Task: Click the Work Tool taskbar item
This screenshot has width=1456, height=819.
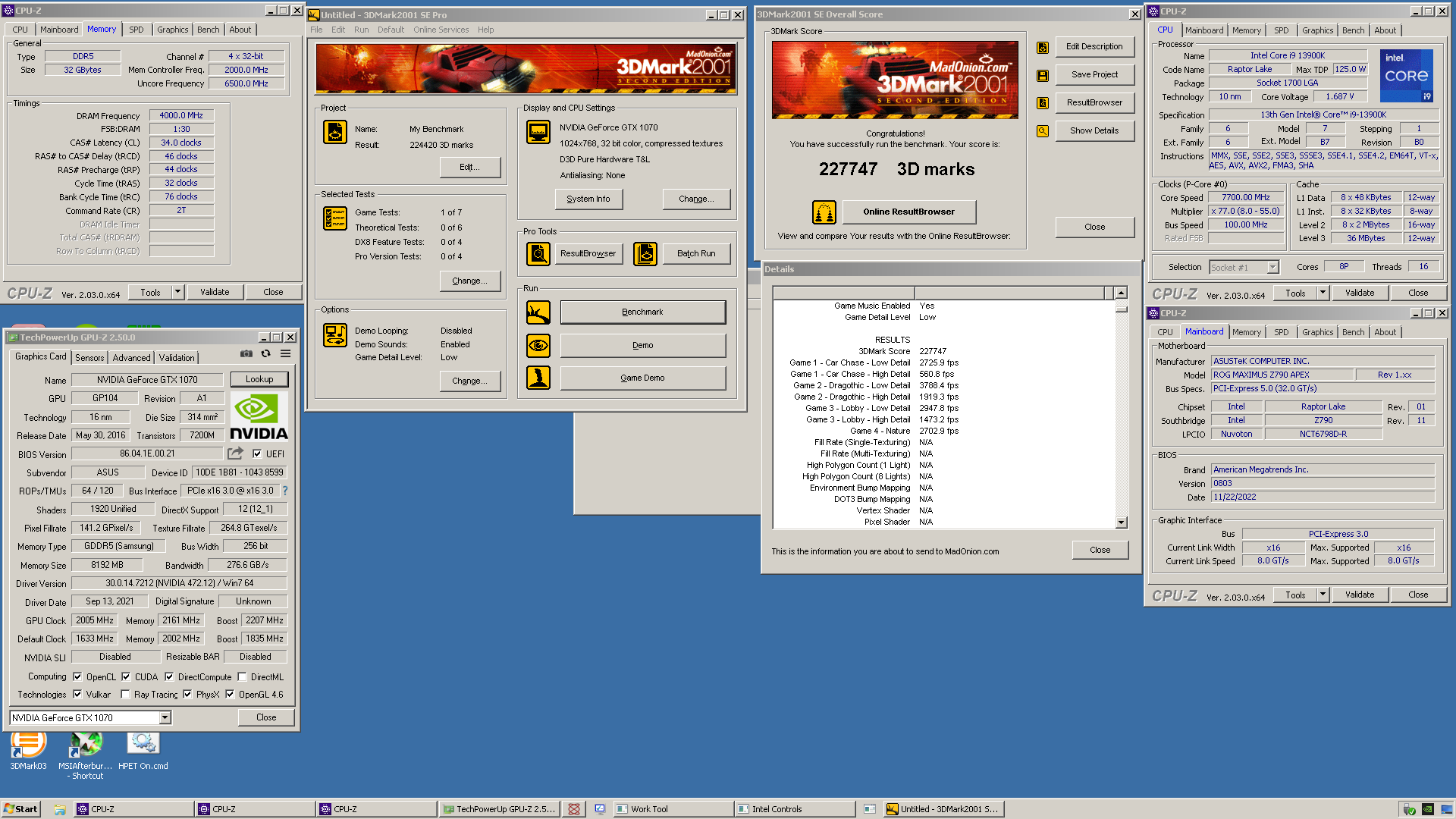Action: pos(672,809)
